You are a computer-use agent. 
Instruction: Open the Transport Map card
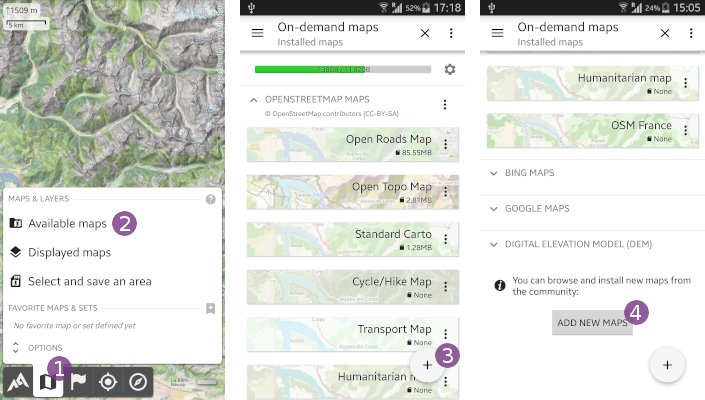(353, 334)
